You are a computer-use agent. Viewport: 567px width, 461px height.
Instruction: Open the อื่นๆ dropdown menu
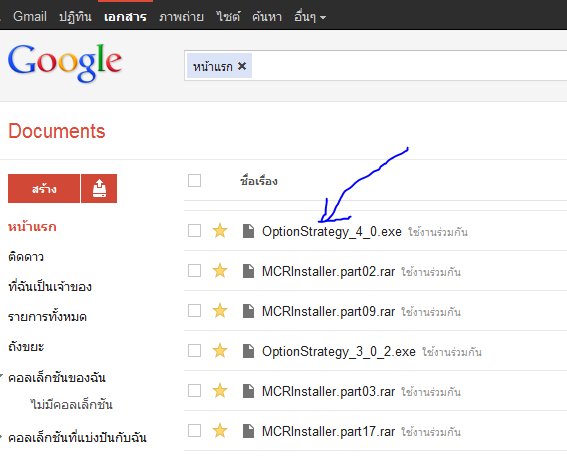click(310, 17)
